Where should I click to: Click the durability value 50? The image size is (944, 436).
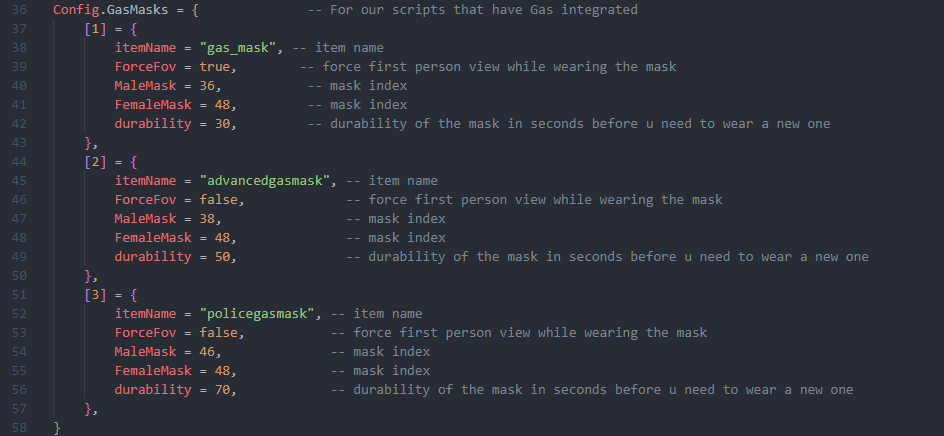tap(222, 257)
